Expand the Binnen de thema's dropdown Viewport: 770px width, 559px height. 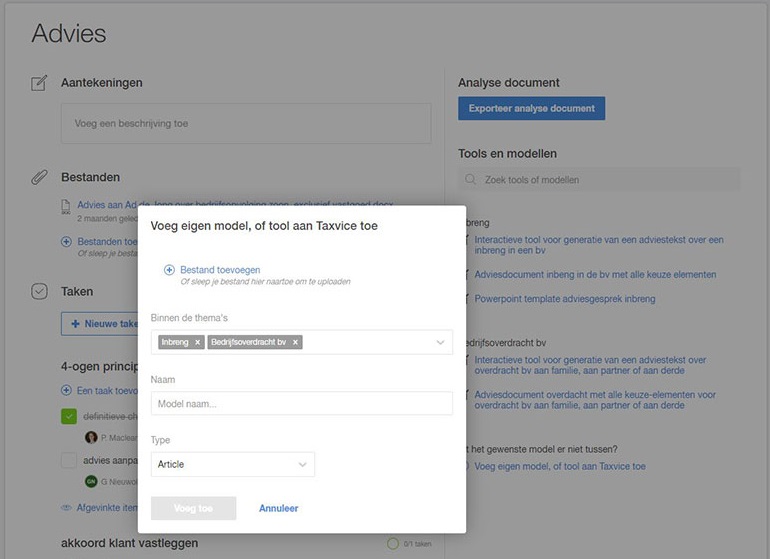pos(440,342)
